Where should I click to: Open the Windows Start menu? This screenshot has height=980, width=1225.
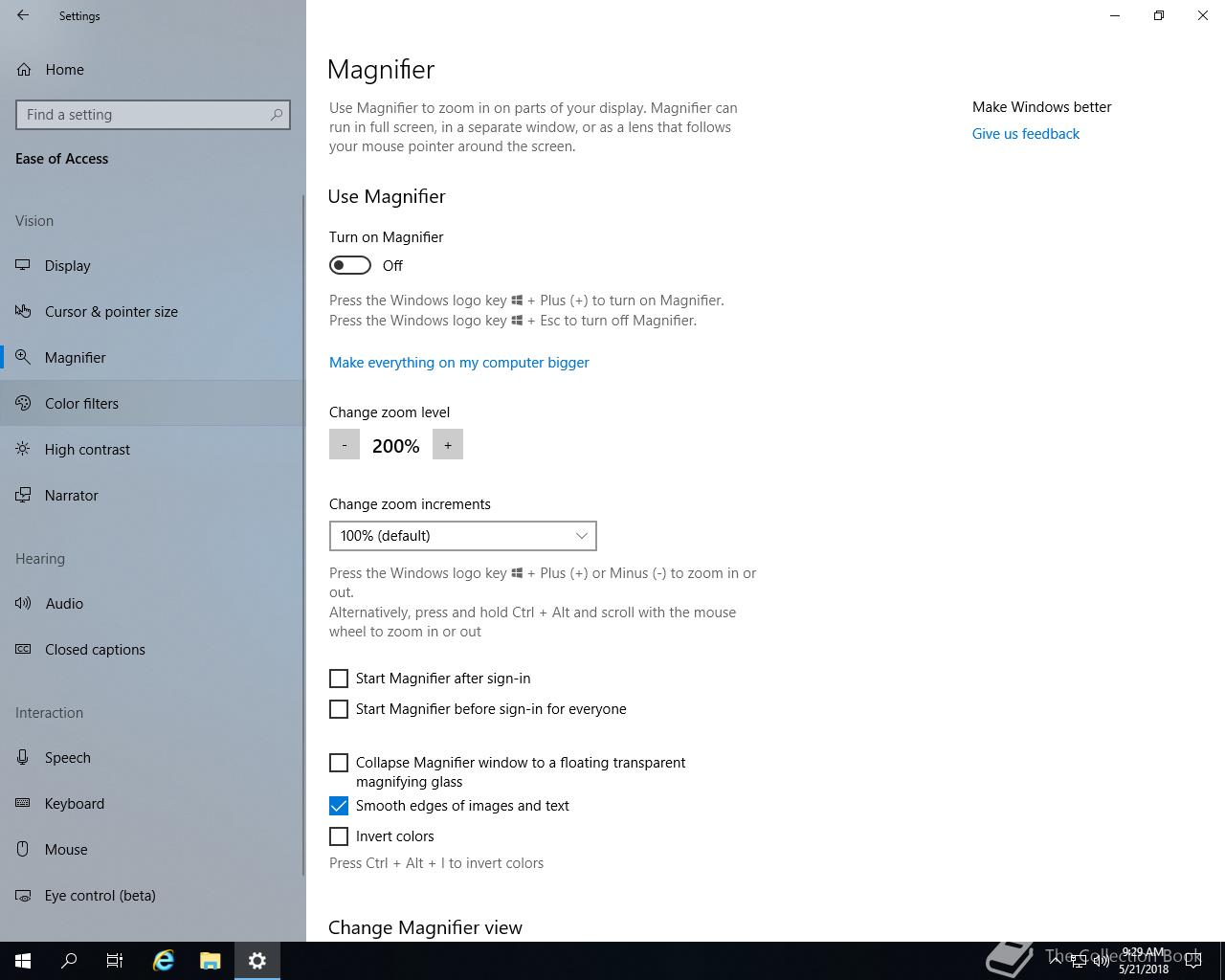coord(23,961)
